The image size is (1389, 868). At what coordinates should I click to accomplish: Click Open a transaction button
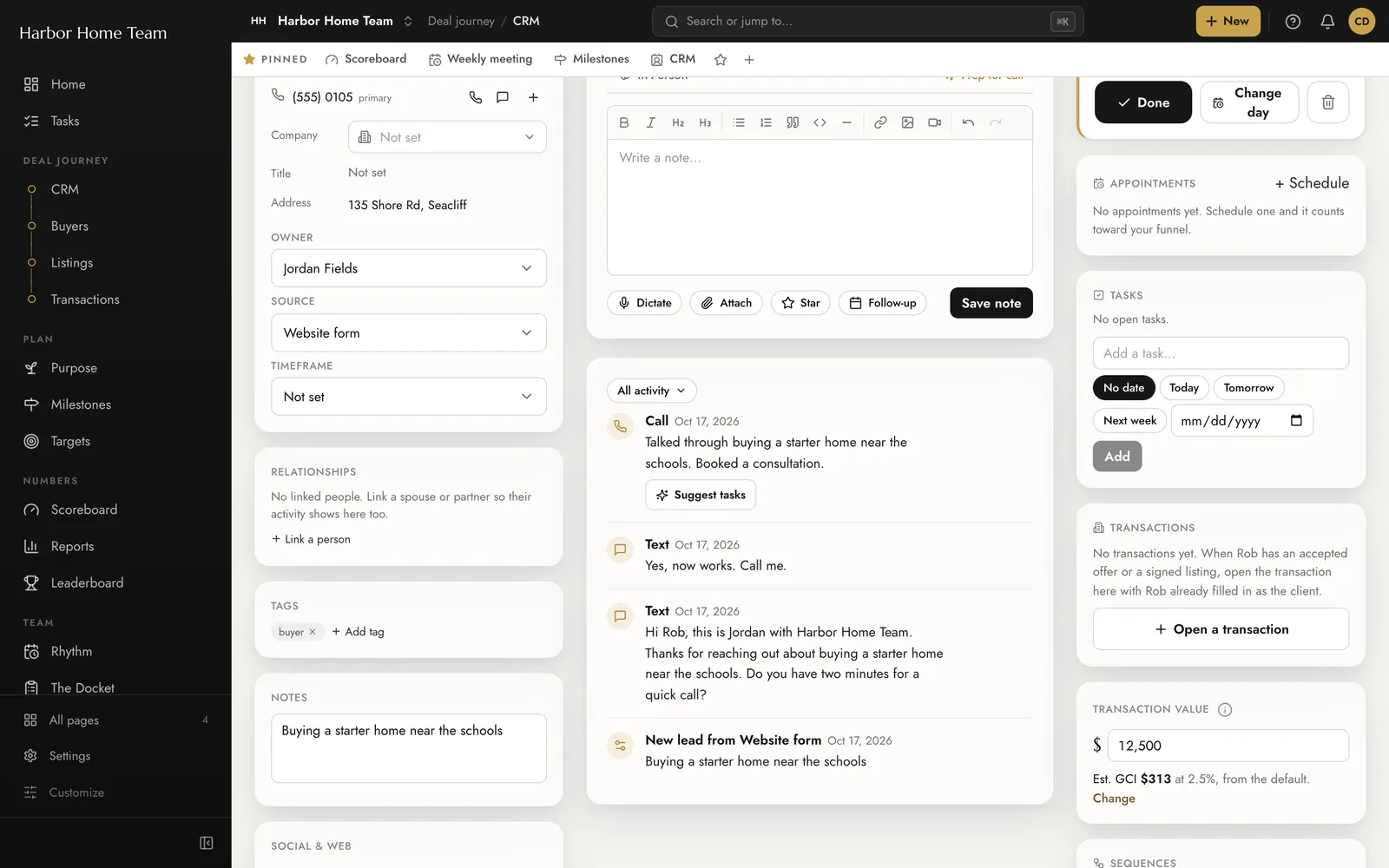1221,629
